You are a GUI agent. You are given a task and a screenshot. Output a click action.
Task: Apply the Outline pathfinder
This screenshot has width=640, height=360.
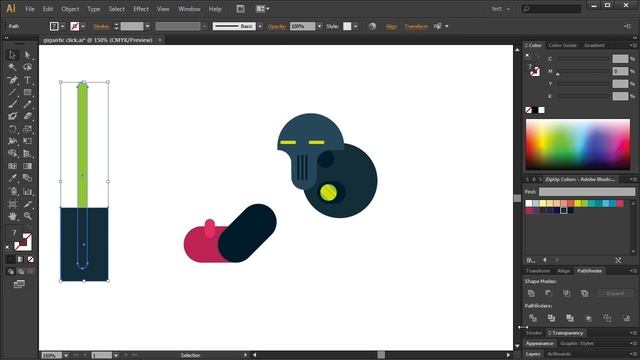[607, 318]
